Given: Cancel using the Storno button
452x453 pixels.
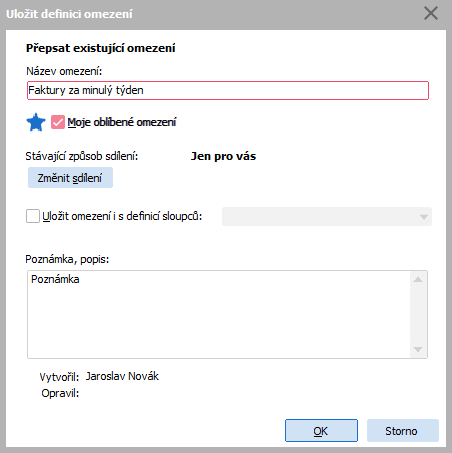Looking at the screenshot, I should [403, 431].
